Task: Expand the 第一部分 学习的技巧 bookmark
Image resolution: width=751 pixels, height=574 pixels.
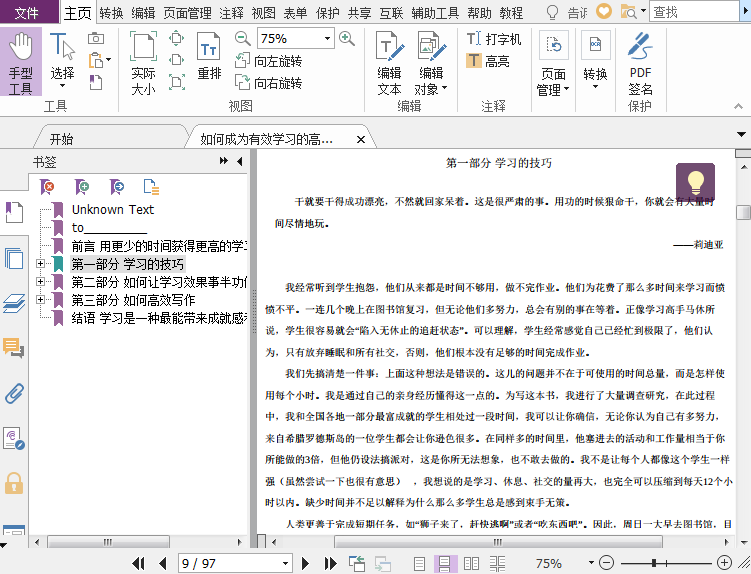Action: tap(40, 263)
